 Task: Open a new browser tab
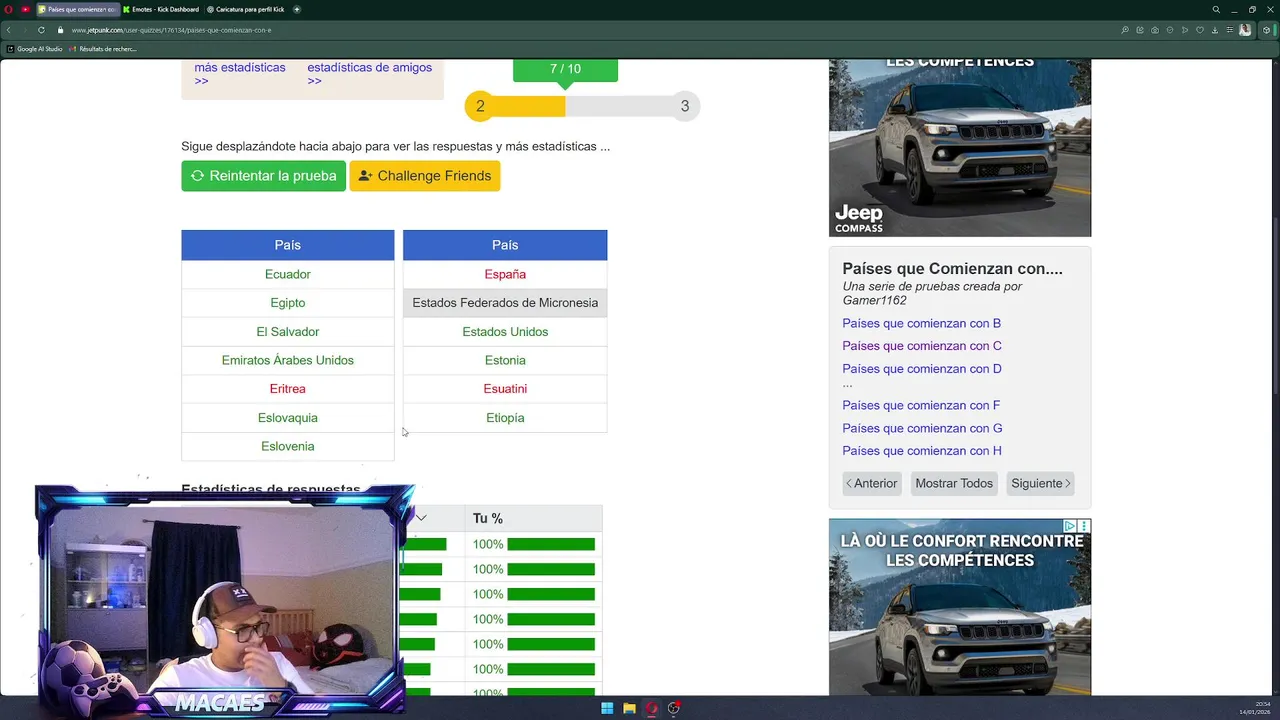click(x=297, y=9)
